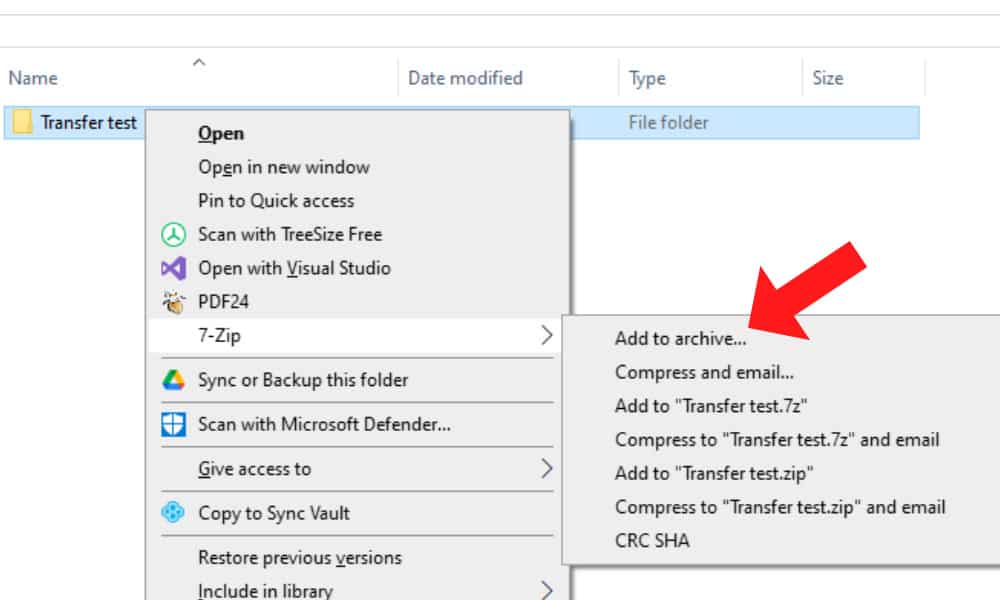The height and width of the screenshot is (600, 1000).
Task: Sort by Date modified column header
Action: [465, 78]
